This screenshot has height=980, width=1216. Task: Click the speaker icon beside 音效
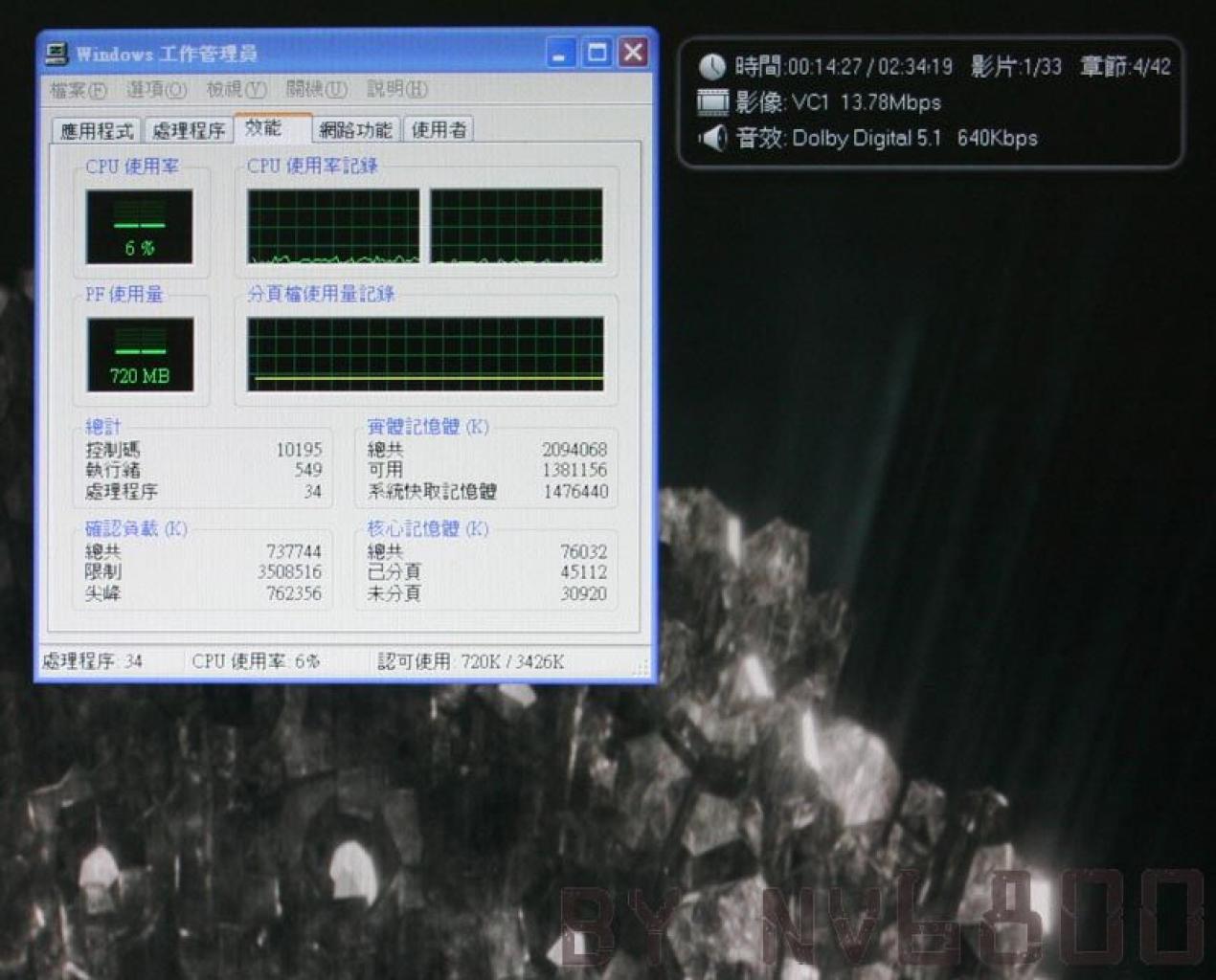[712, 139]
